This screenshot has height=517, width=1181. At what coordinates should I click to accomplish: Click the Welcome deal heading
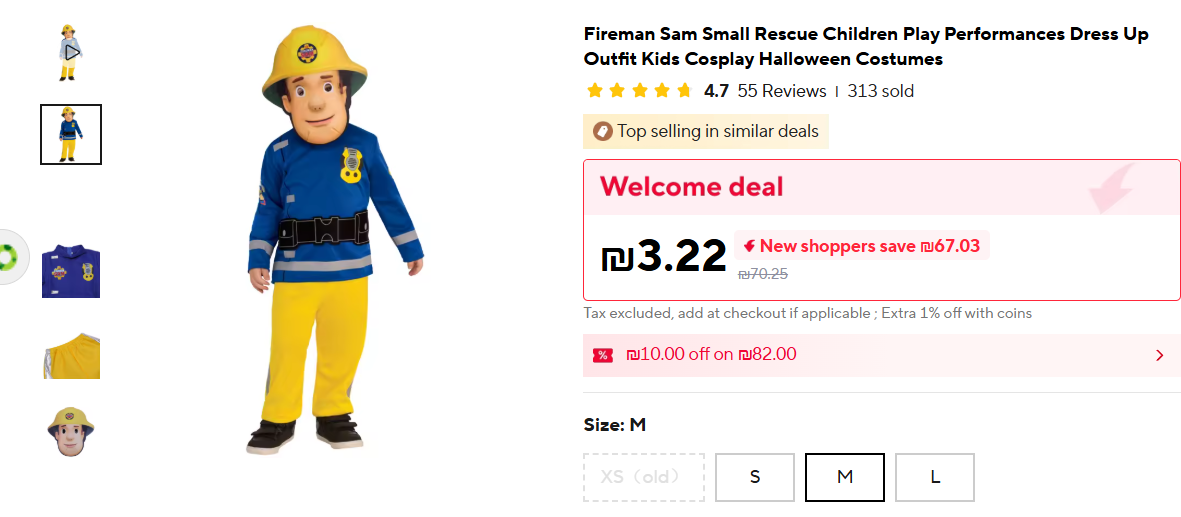coord(692,187)
